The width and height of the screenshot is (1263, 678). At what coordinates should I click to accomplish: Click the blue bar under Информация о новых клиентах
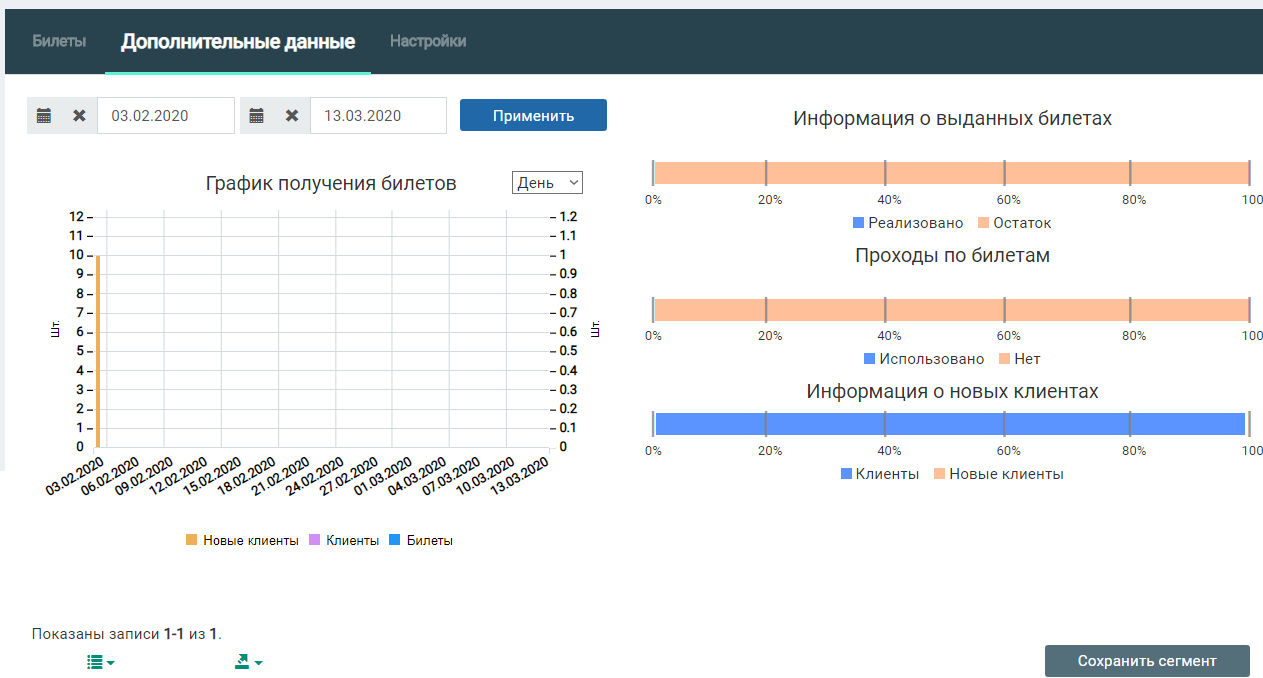point(950,424)
